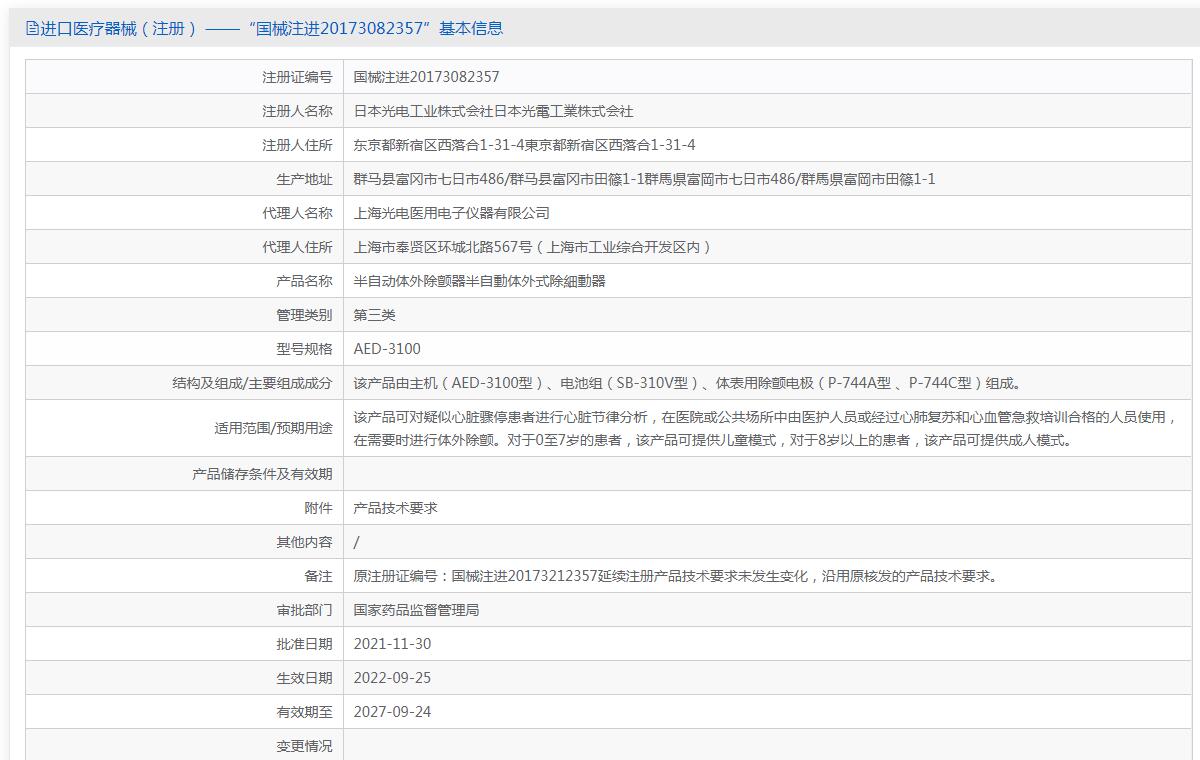Click the 批准日期 label
The image size is (1200, 760).
(x=304, y=644)
